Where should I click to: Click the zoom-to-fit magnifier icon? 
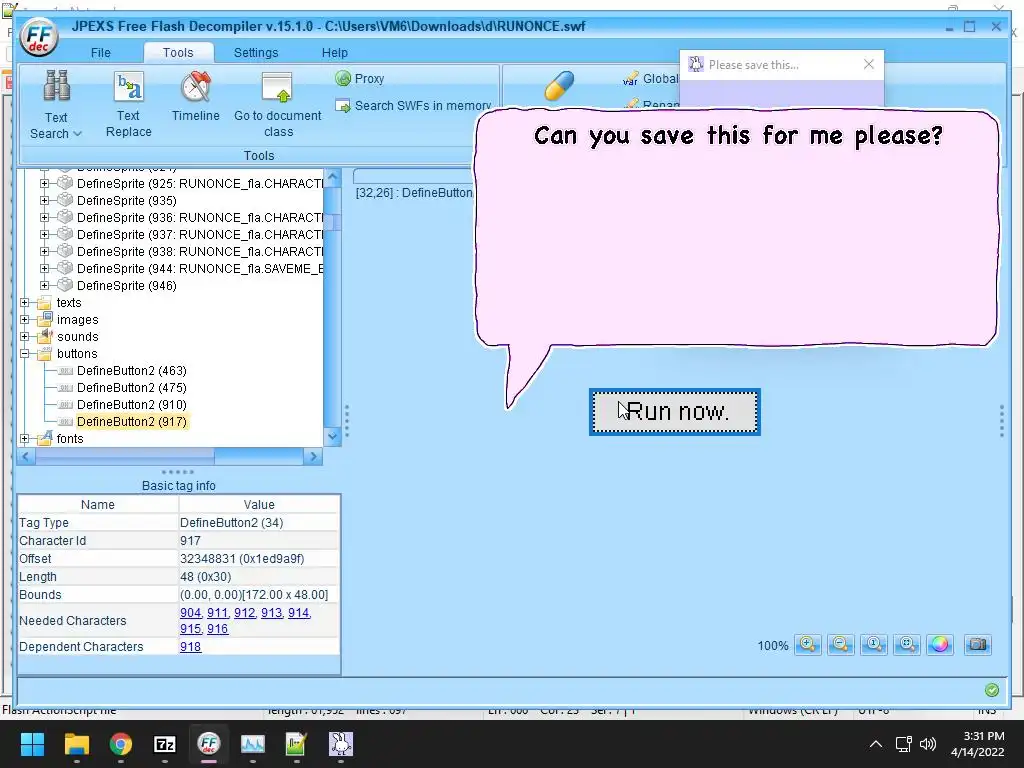(907, 645)
